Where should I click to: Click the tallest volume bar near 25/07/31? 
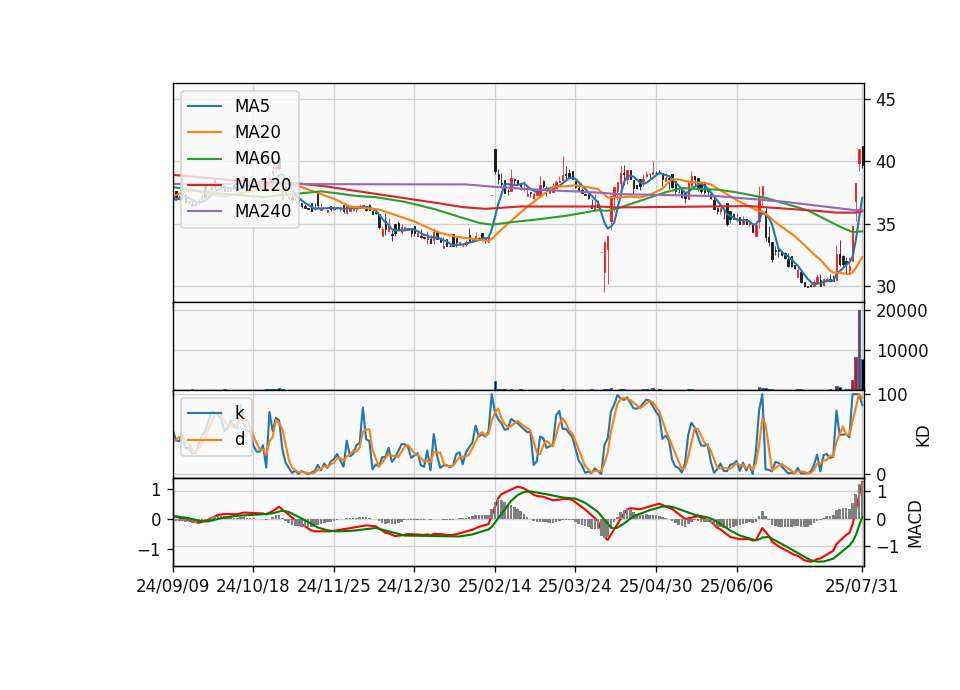(860, 350)
